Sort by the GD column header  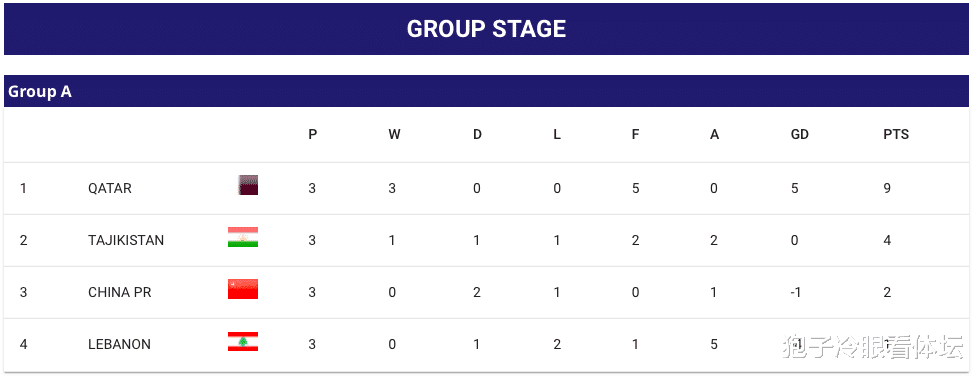point(799,134)
